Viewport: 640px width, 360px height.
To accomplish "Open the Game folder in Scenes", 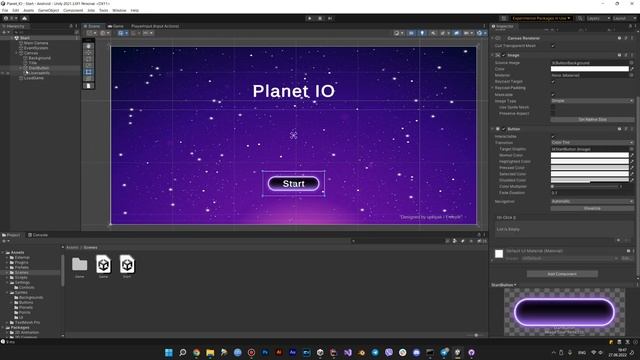I will tap(80, 264).
